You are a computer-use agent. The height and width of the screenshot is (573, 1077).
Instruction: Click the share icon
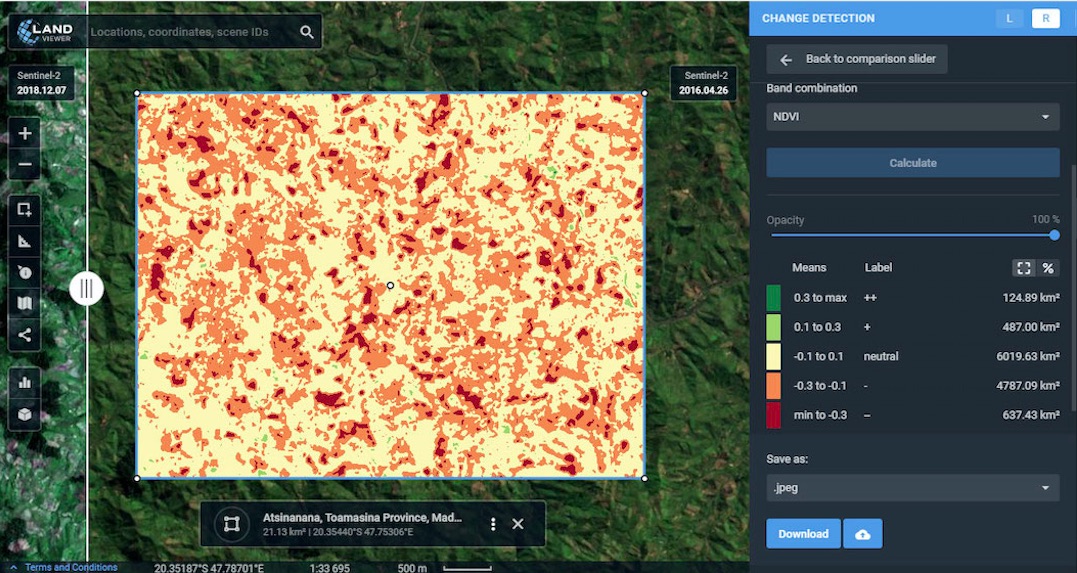(25, 335)
